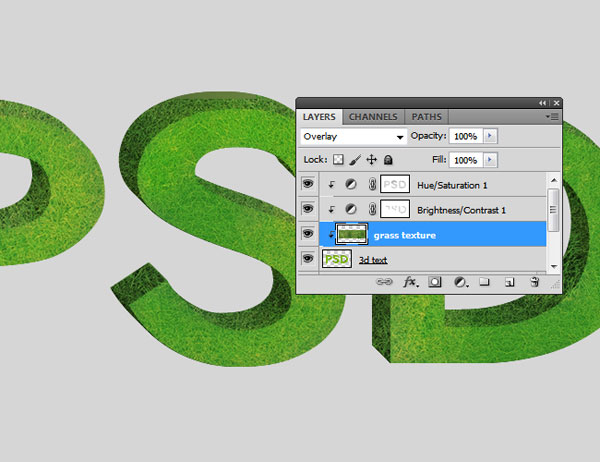Switch to the Channels tab
The image size is (600, 462).
[x=373, y=117]
